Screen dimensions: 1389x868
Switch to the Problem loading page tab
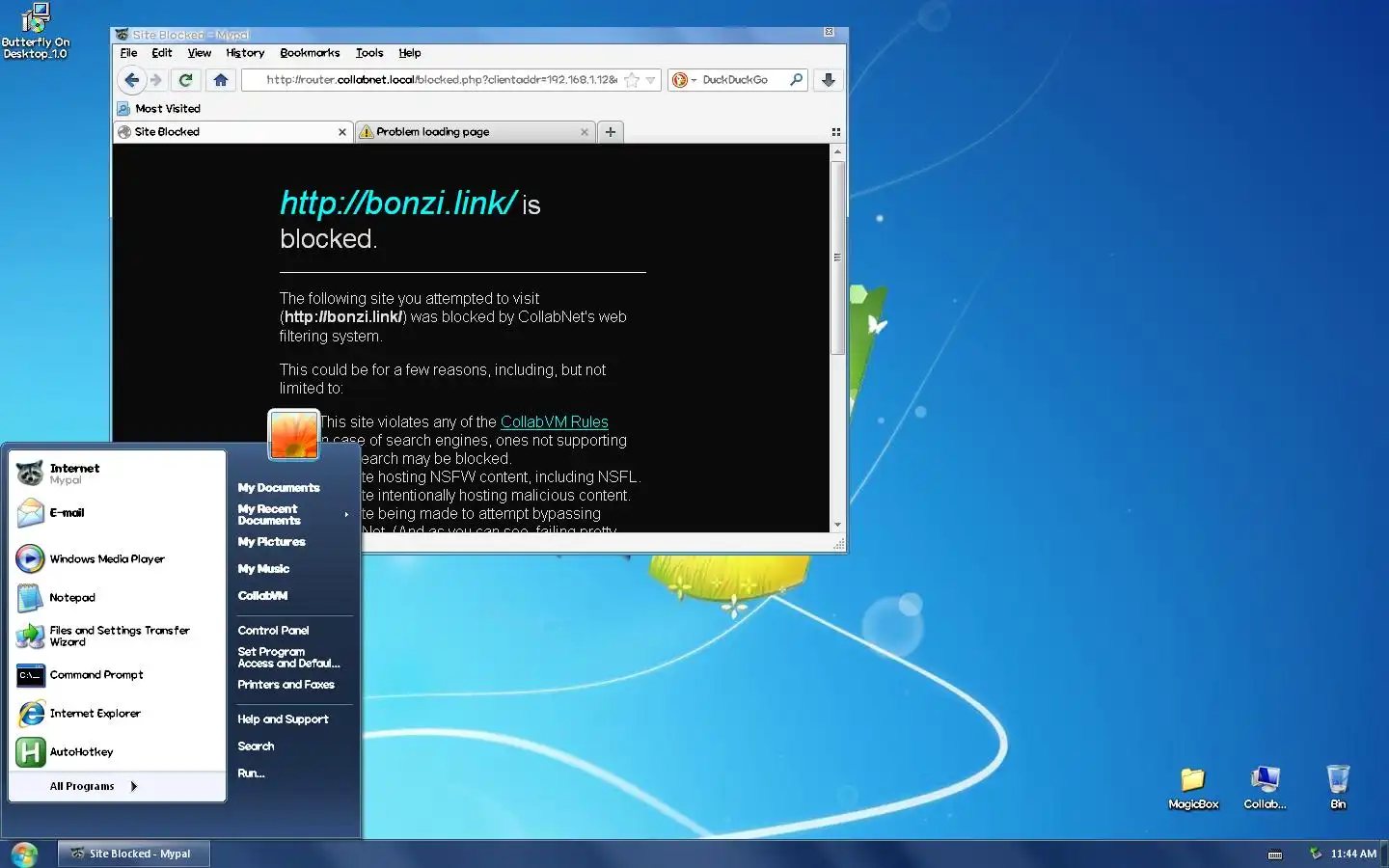click(x=475, y=132)
